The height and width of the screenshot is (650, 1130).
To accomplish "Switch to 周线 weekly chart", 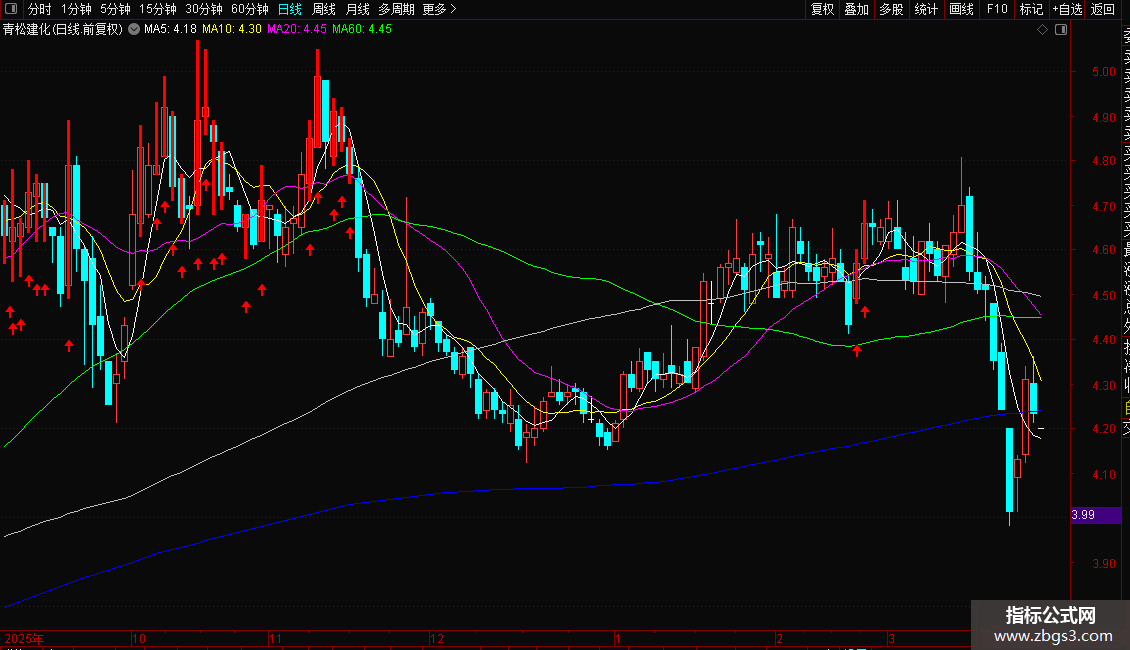I will click(x=324, y=9).
